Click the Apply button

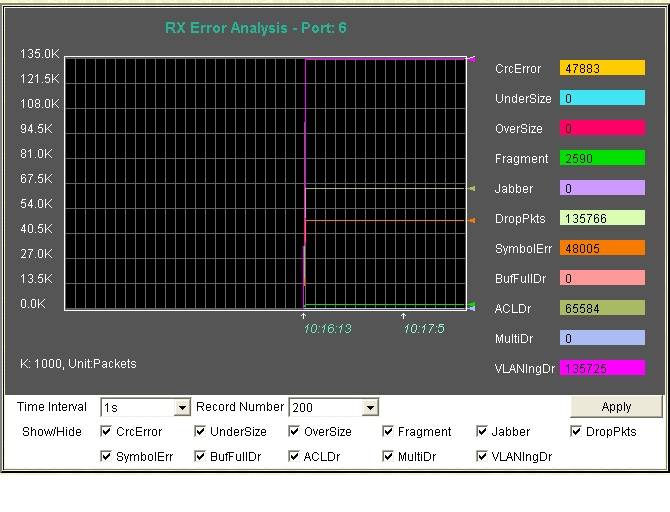616,407
